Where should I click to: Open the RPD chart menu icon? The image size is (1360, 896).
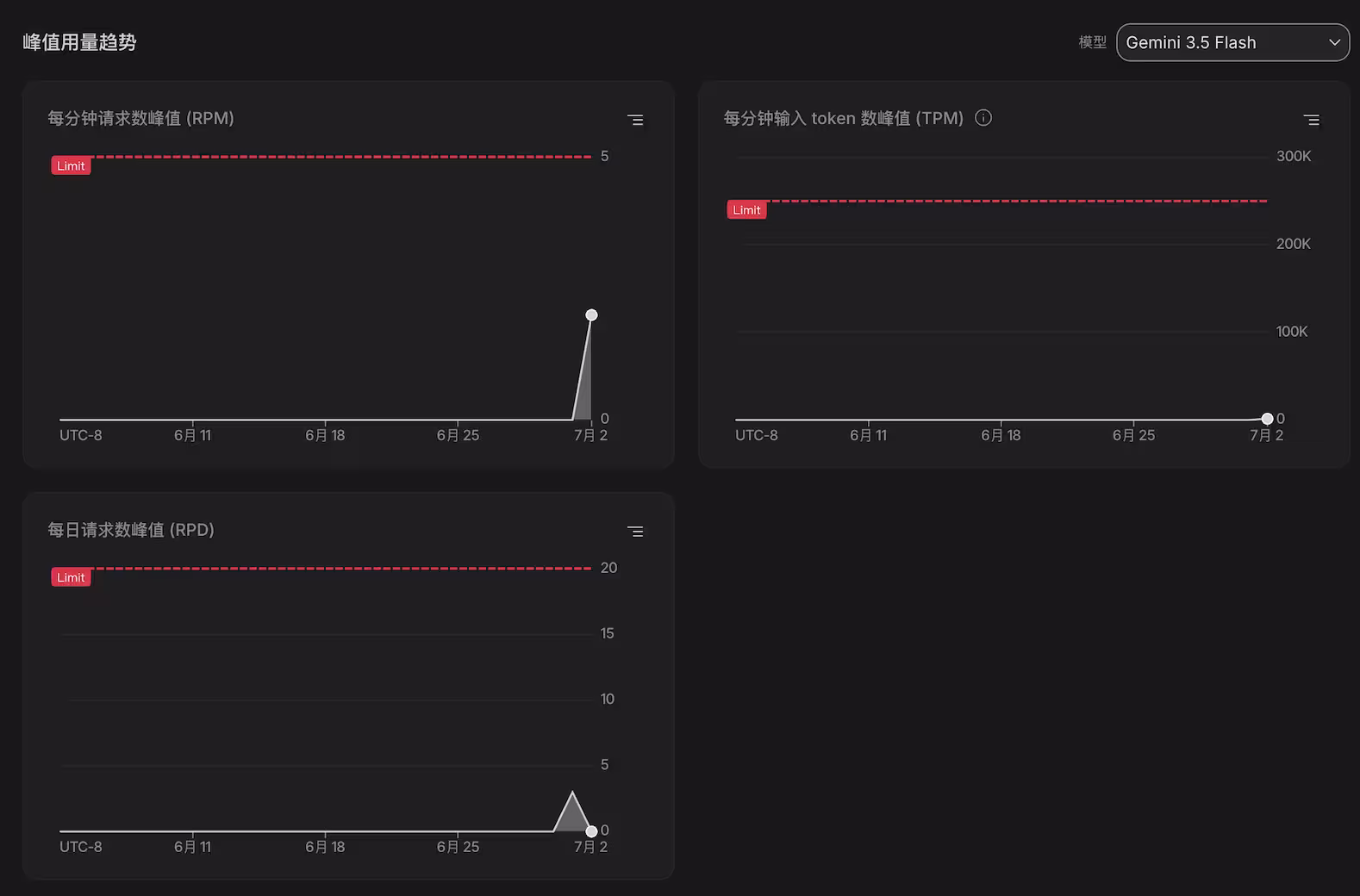[635, 532]
